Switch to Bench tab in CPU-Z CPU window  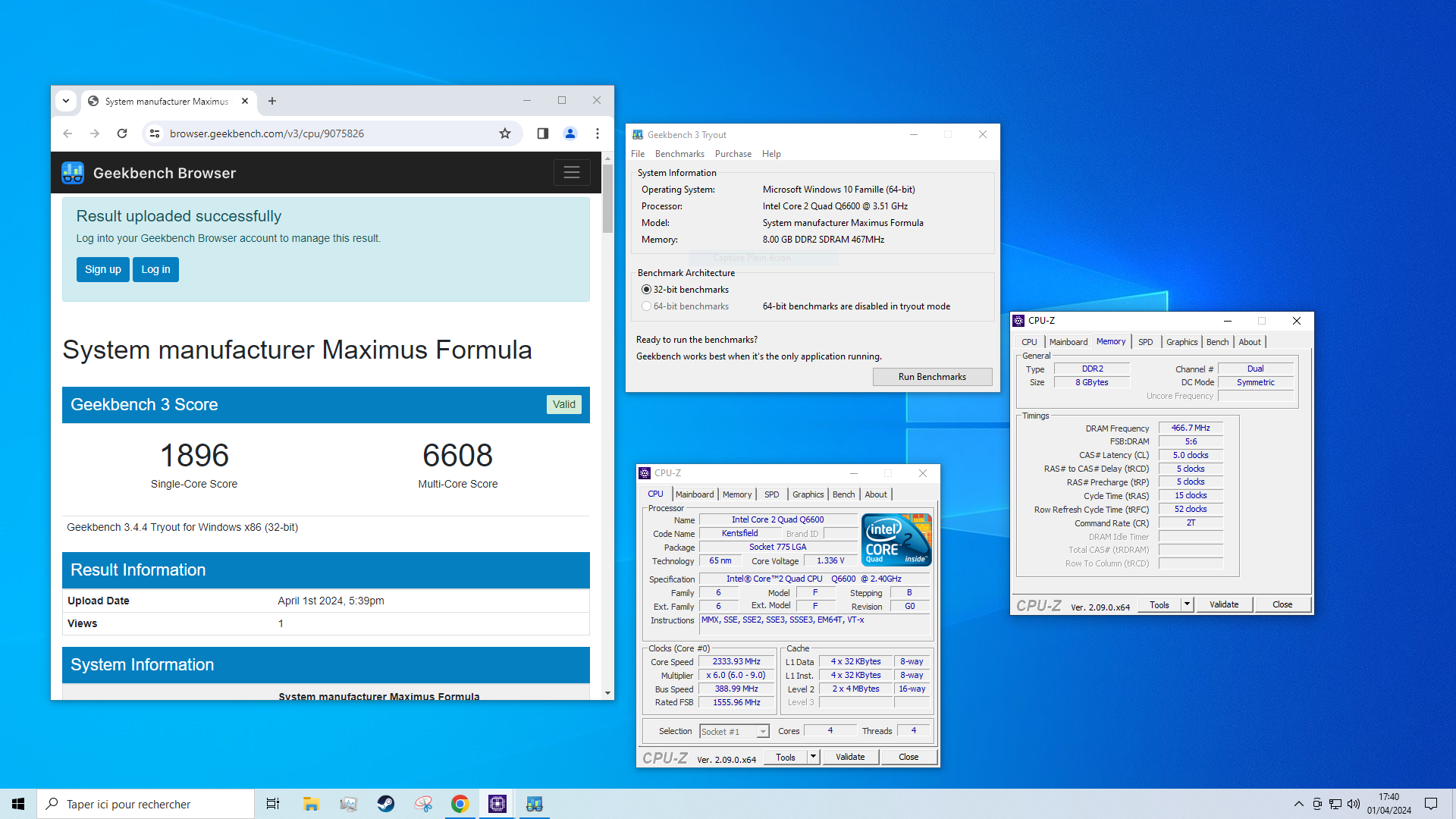[x=843, y=494]
